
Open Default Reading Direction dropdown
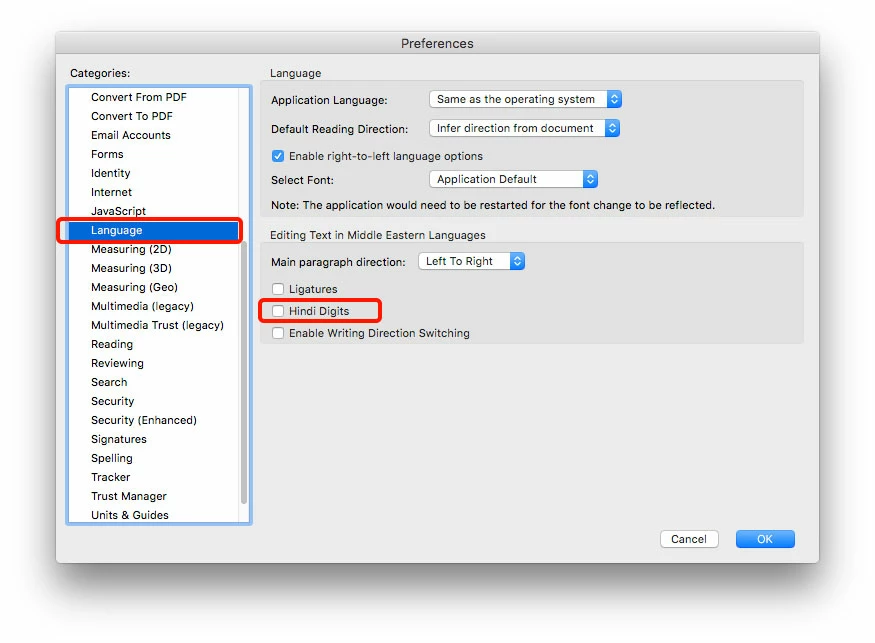[x=524, y=128]
